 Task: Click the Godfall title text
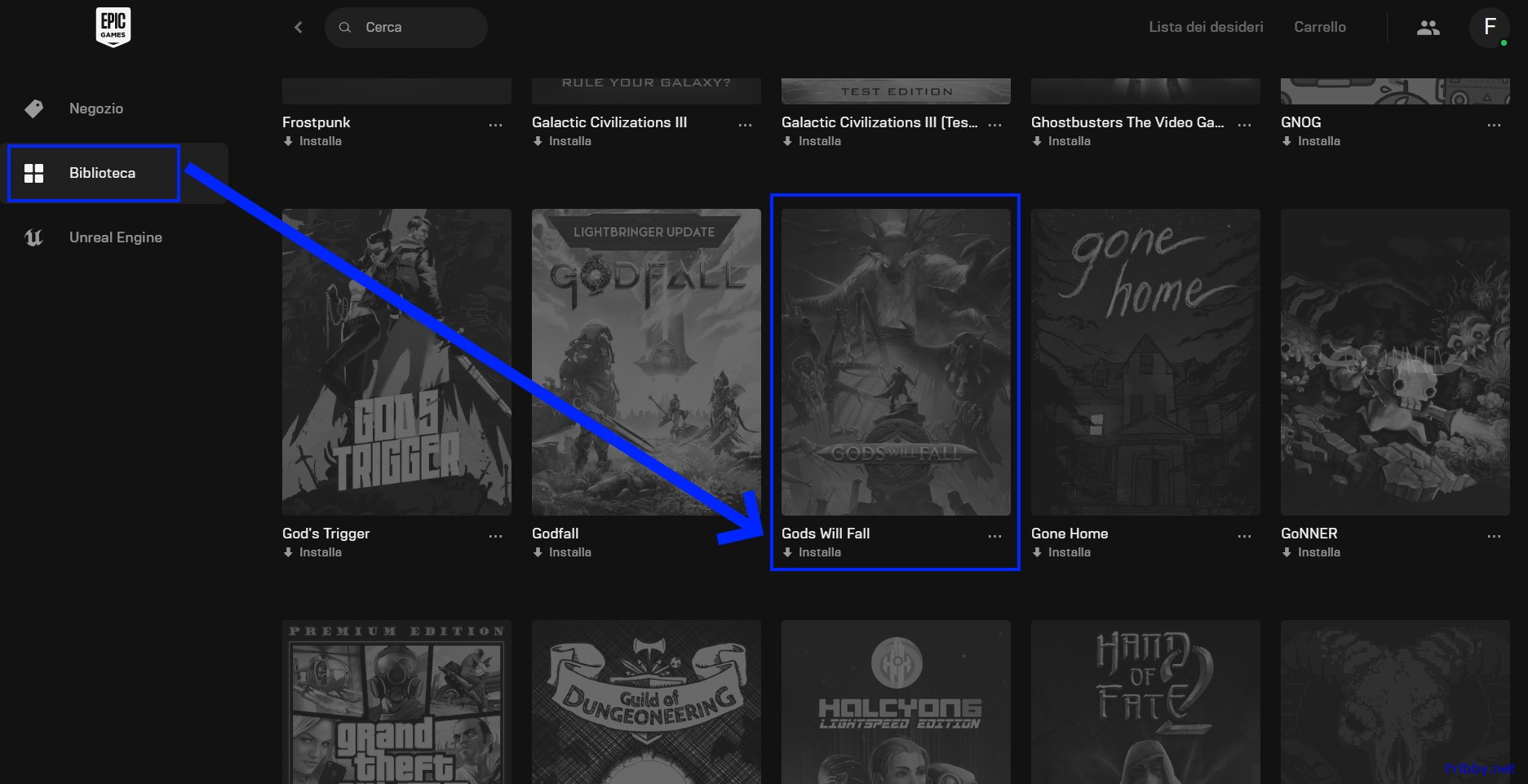(555, 534)
